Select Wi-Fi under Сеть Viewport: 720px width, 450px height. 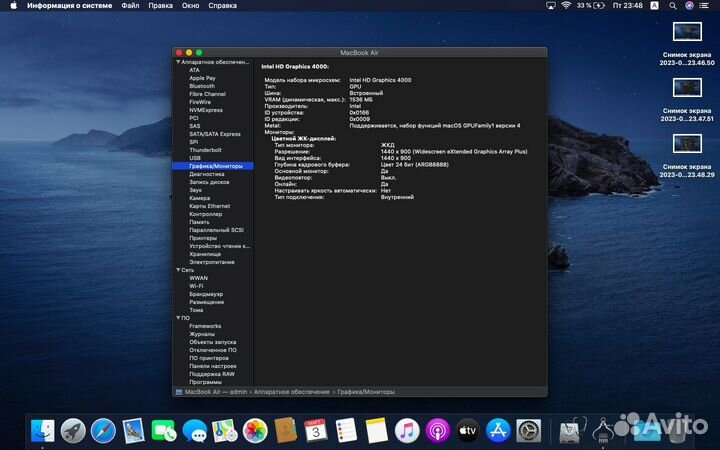tap(196, 286)
